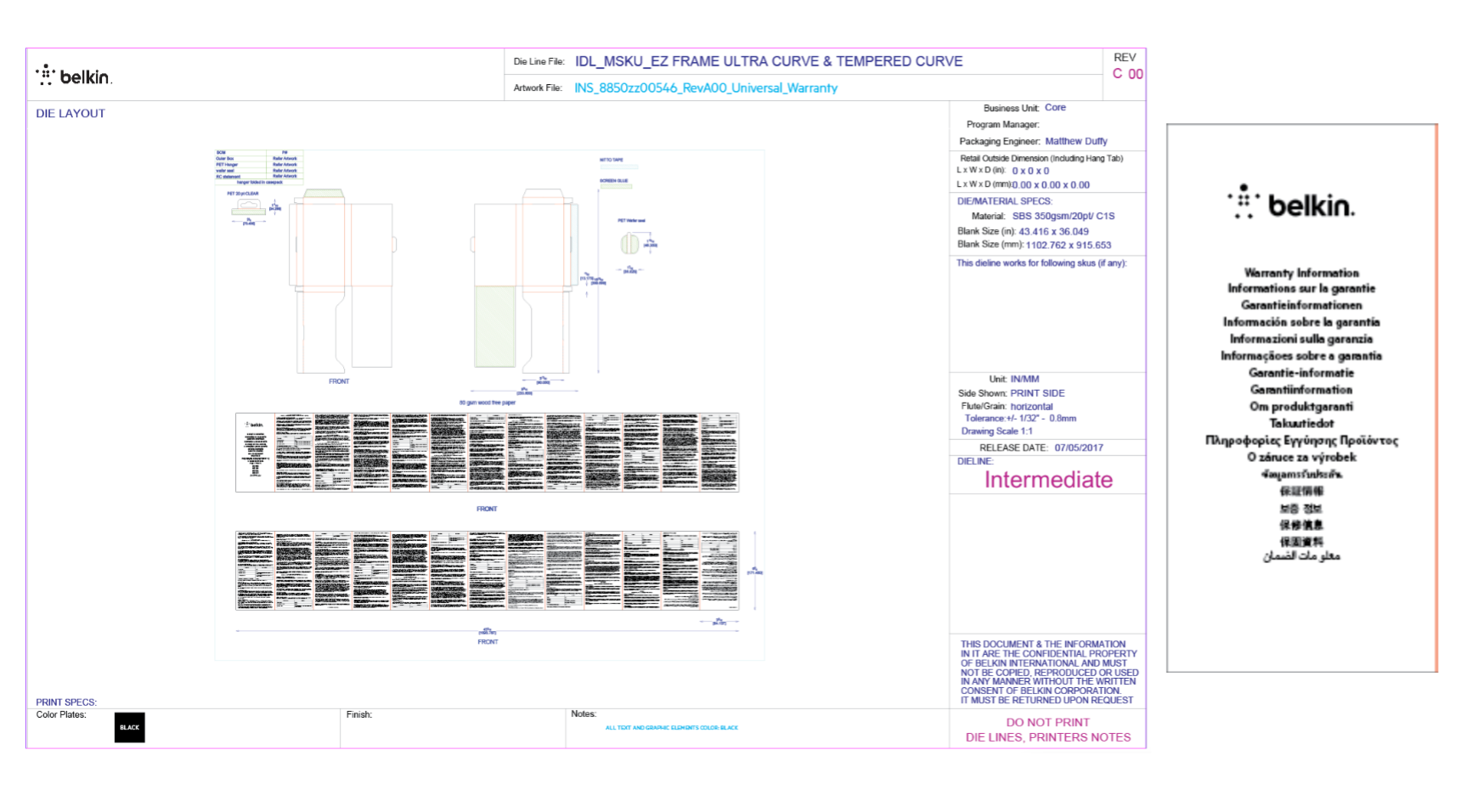This screenshot has width=1466, height=812.
Task: Select the dieline drawing labeled FRONT on the left
Action: tap(343, 280)
